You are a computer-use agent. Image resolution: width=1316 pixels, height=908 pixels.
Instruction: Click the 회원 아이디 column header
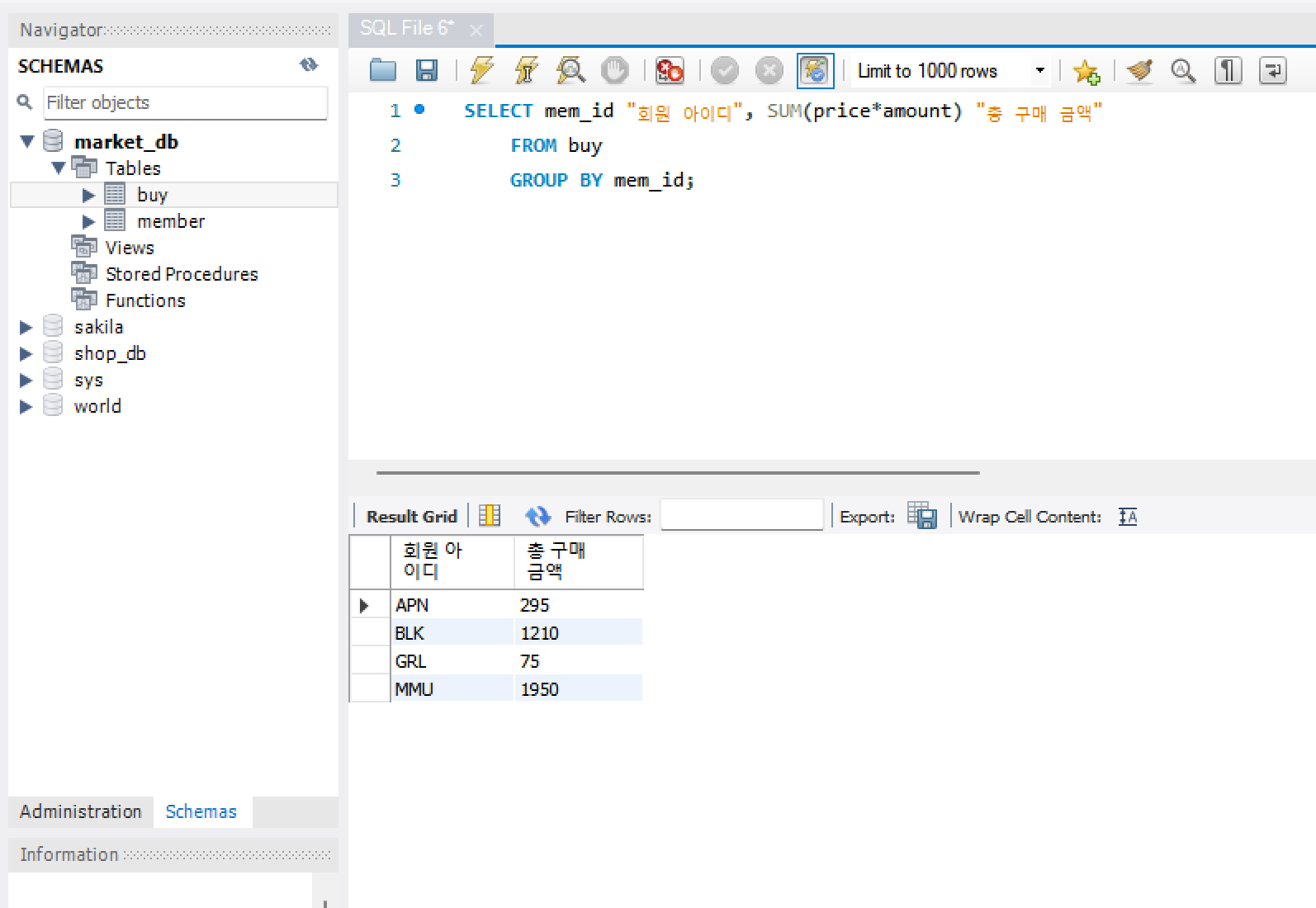(452, 561)
